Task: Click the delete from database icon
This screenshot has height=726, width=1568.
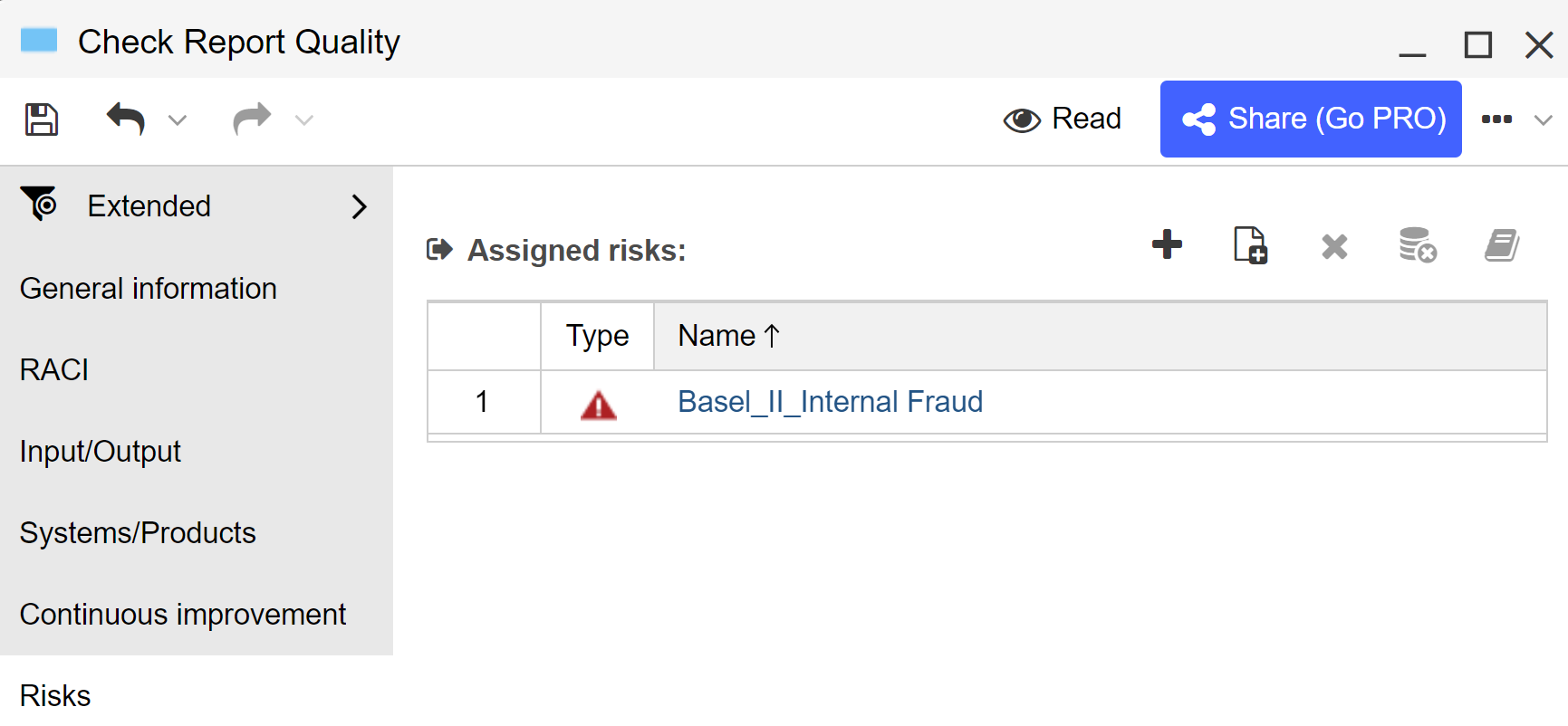Action: click(x=1418, y=245)
